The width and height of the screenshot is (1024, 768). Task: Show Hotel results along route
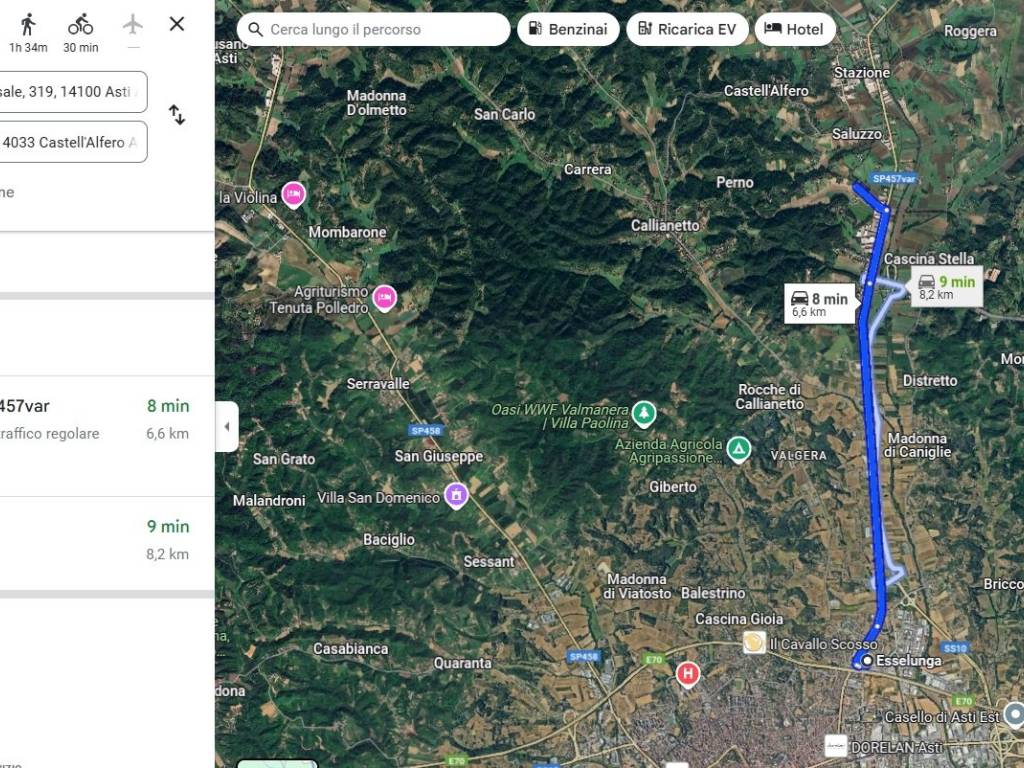795,29
